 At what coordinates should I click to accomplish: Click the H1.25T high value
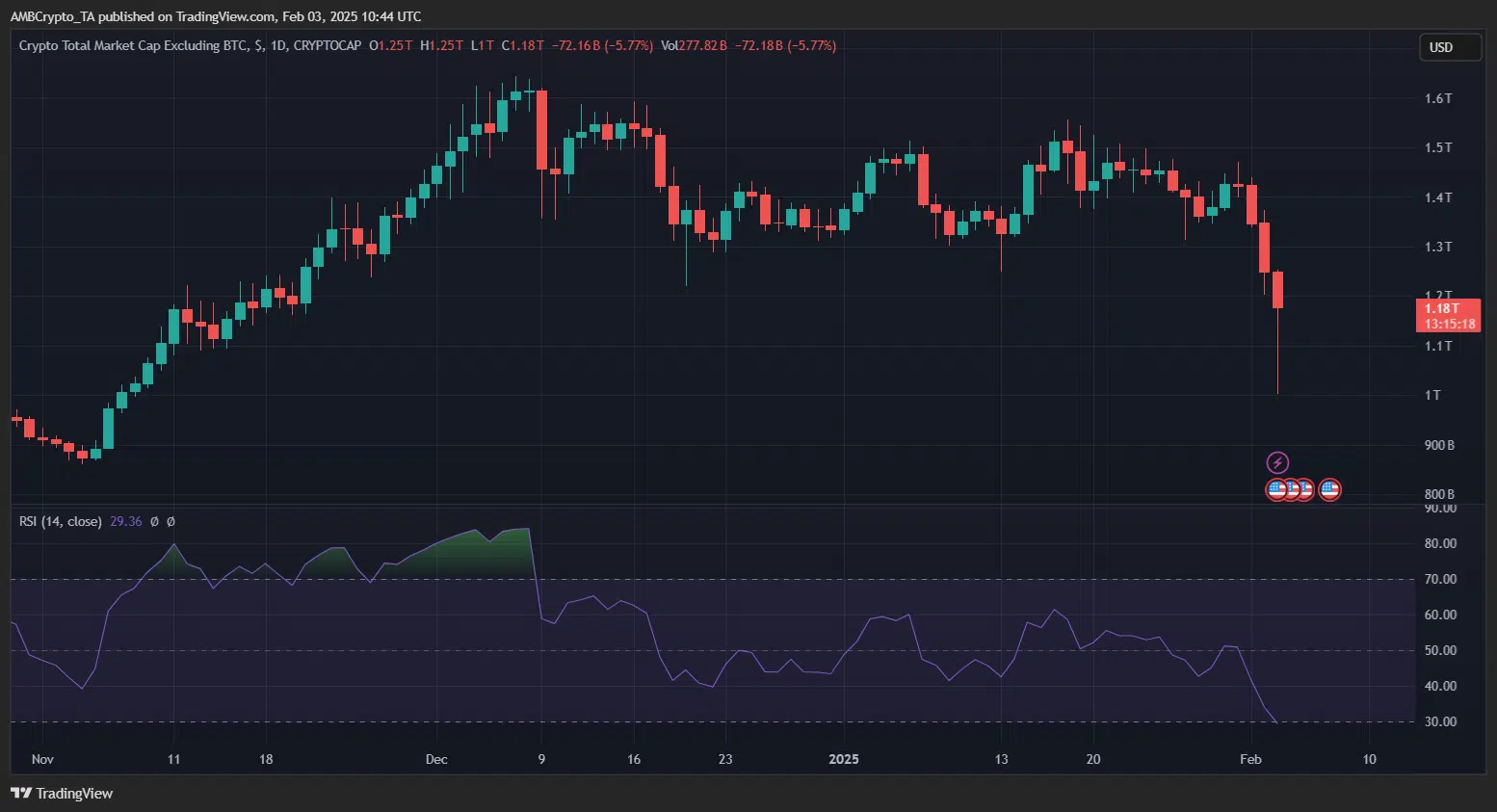coord(442,45)
